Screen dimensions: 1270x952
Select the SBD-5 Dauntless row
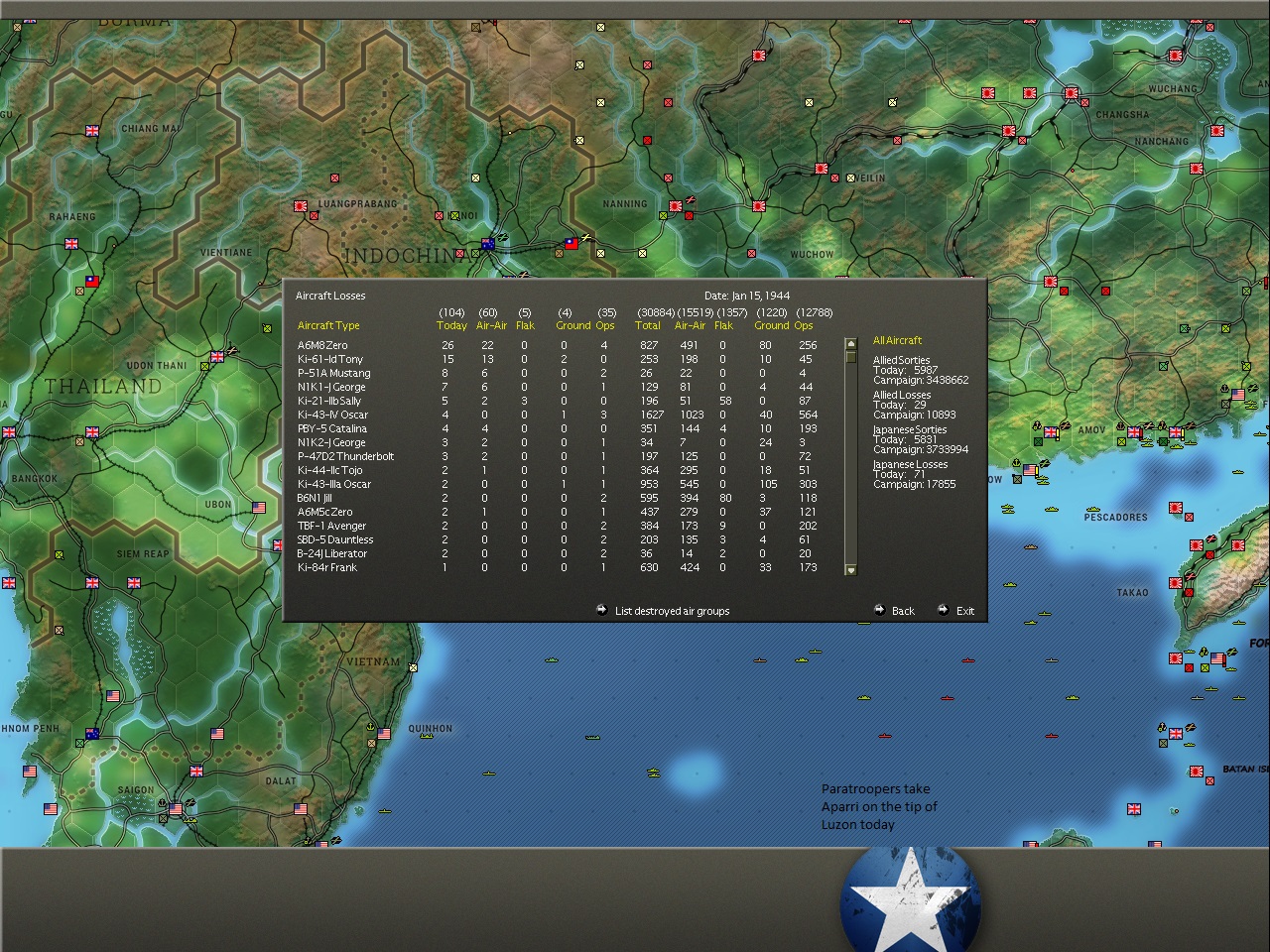click(x=556, y=539)
